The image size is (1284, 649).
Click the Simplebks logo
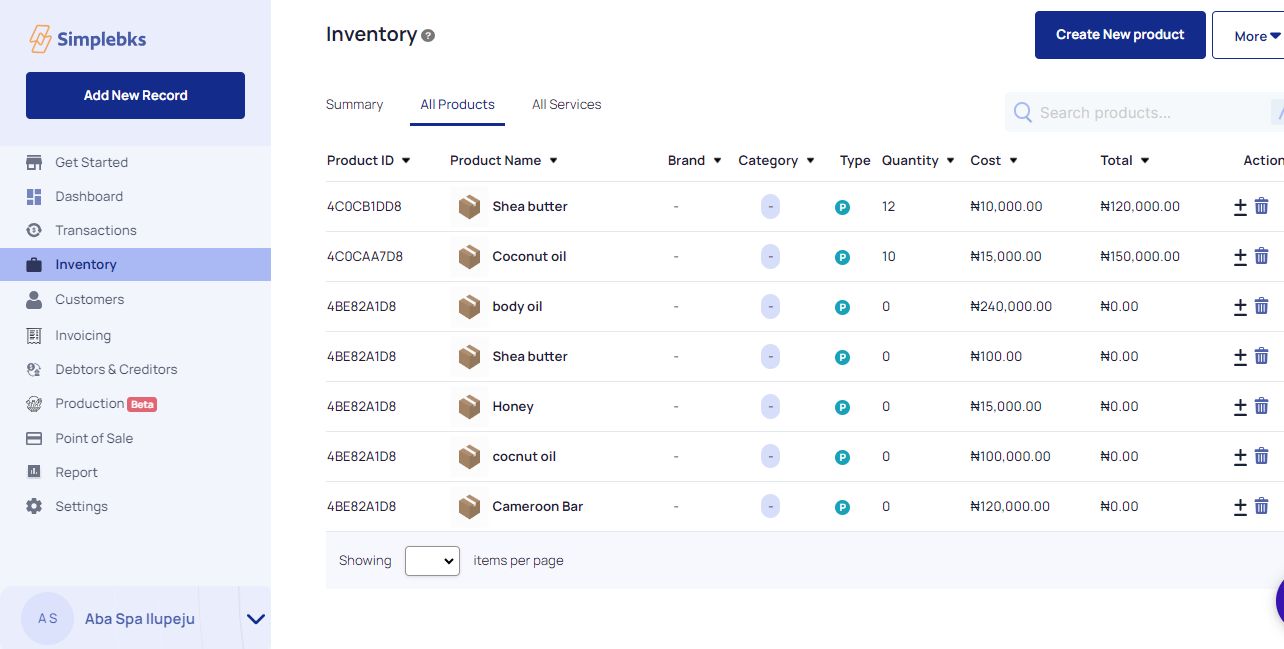pyautogui.click(x=88, y=39)
